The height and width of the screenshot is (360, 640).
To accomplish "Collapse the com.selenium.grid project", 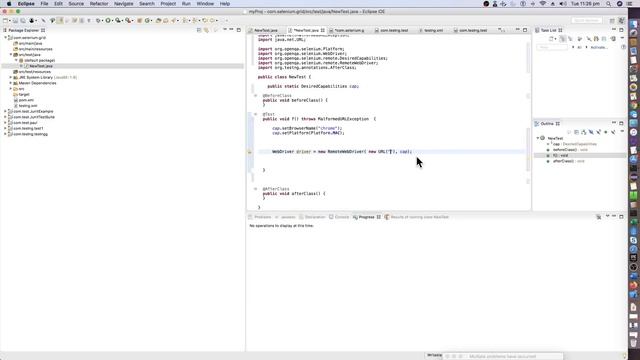I will click(x=5, y=38).
